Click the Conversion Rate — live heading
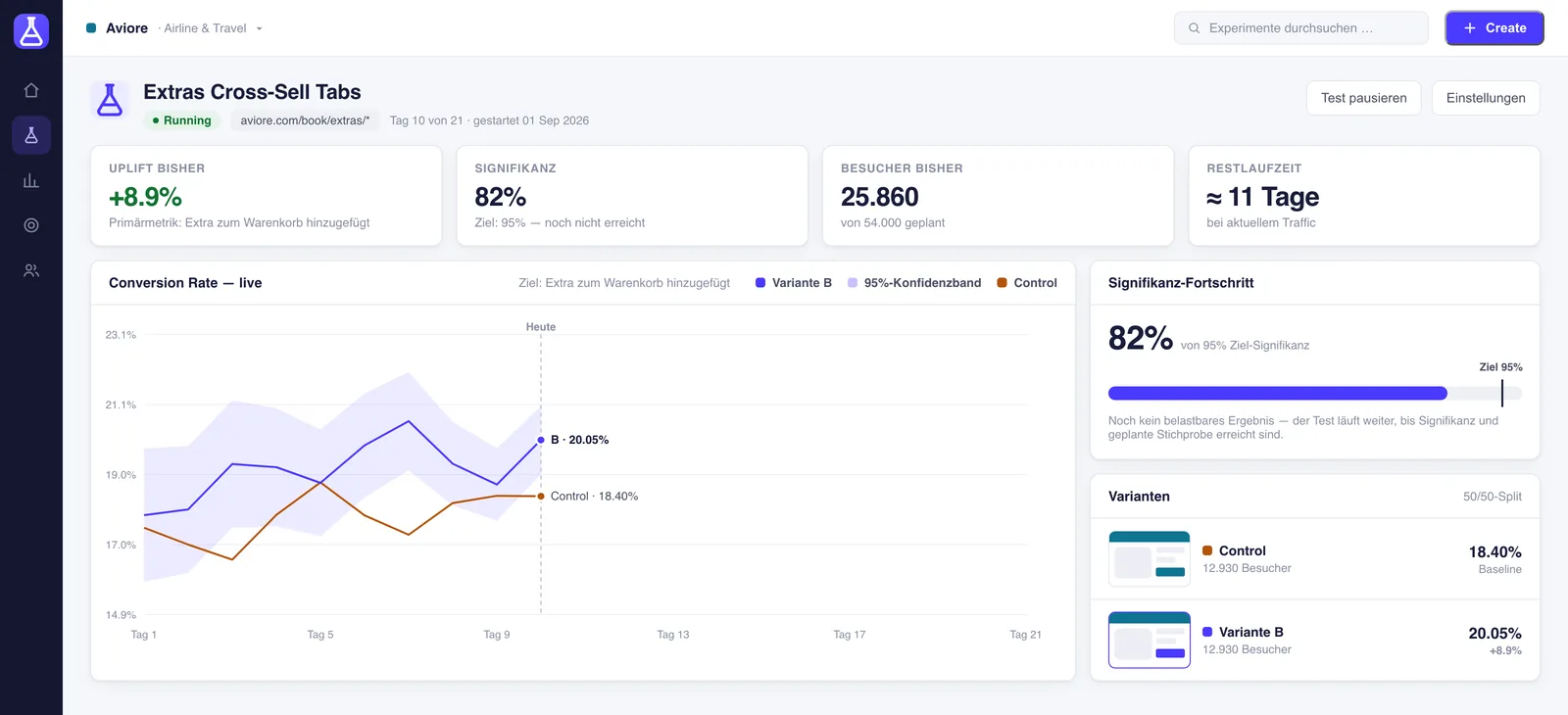 pyautogui.click(x=185, y=283)
